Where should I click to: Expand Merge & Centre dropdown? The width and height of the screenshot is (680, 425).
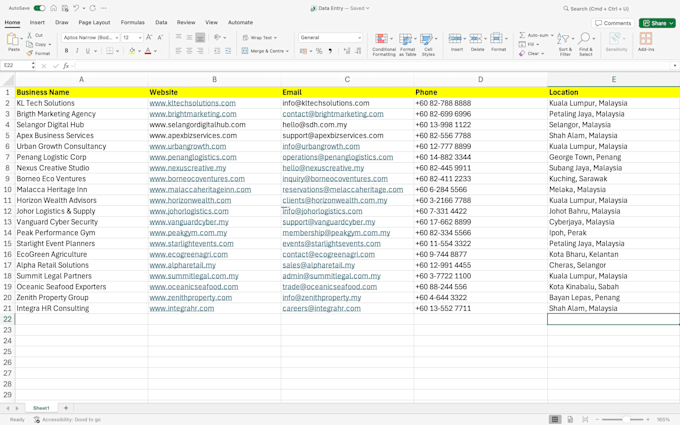(287, 51)
